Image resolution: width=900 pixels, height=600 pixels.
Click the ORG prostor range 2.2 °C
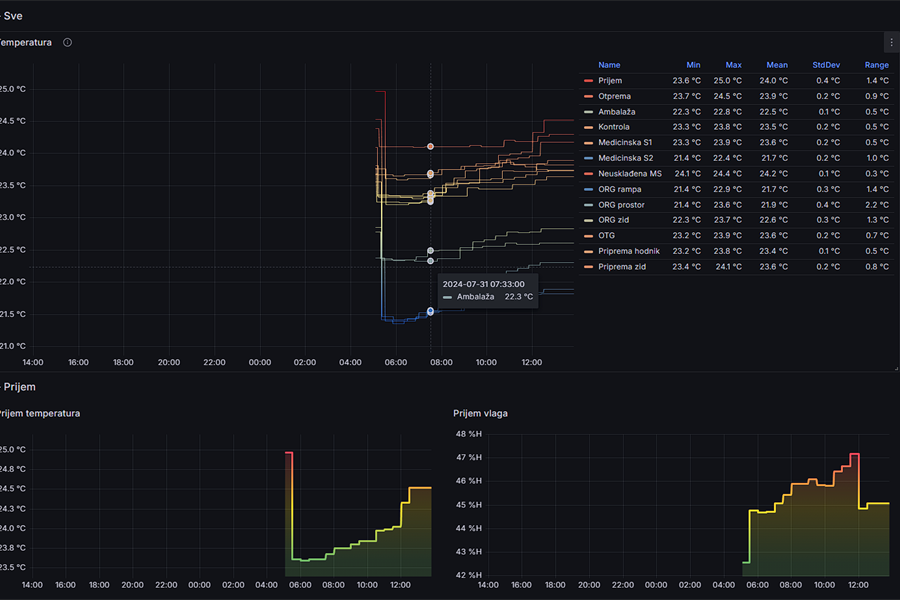(877, 205)
